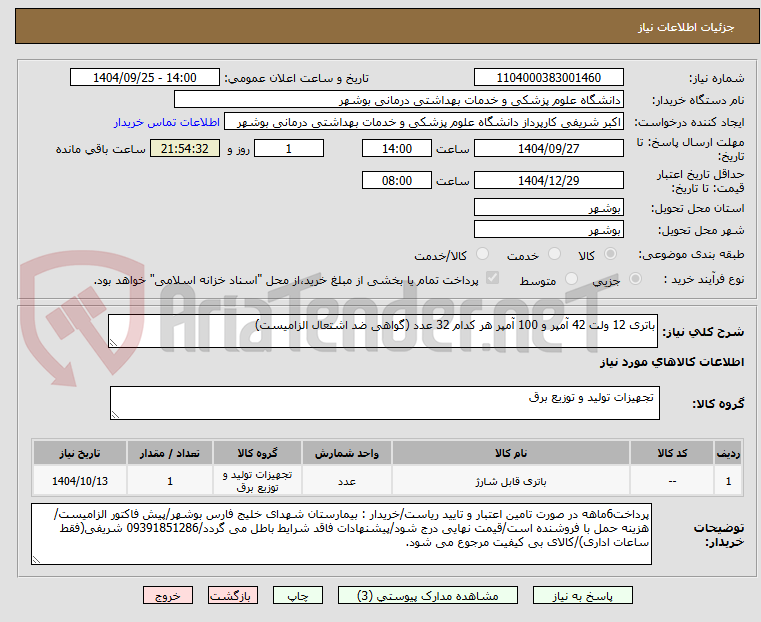Image resolution: width=761 pixels, height=622 pixels.
Task: Click the 'واحد شمارش' column header
Action: coord(347,453)
